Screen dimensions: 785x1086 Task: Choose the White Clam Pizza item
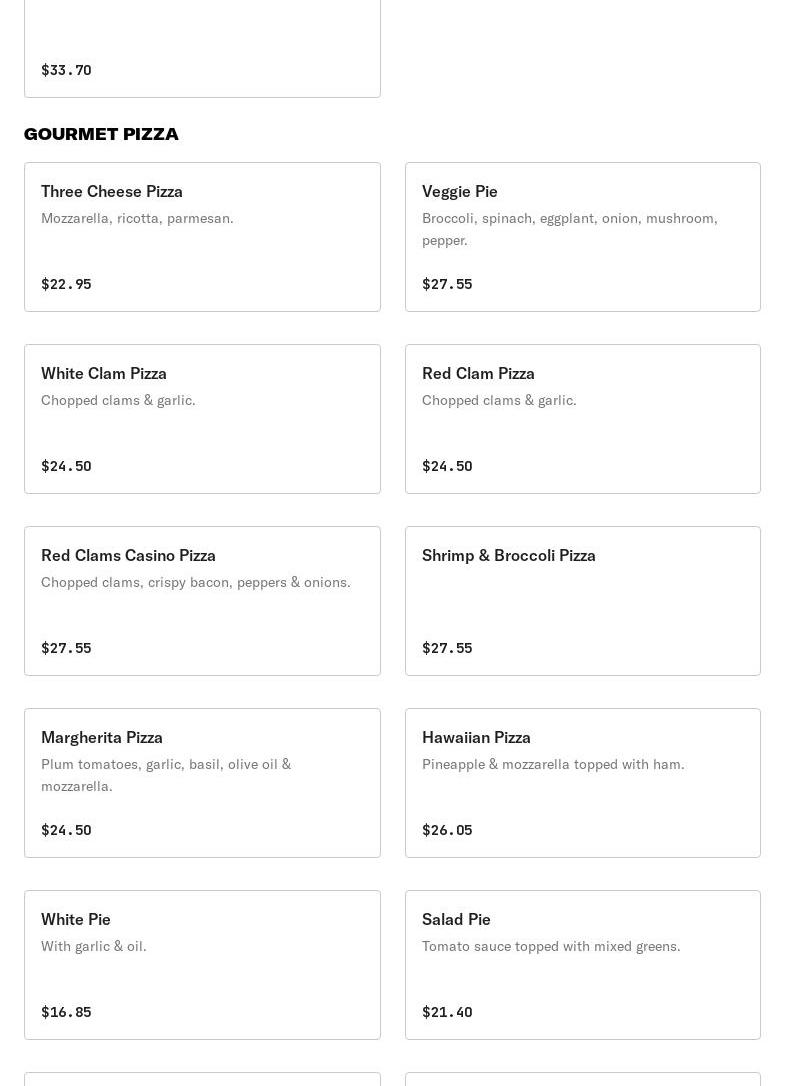[202, 419]
